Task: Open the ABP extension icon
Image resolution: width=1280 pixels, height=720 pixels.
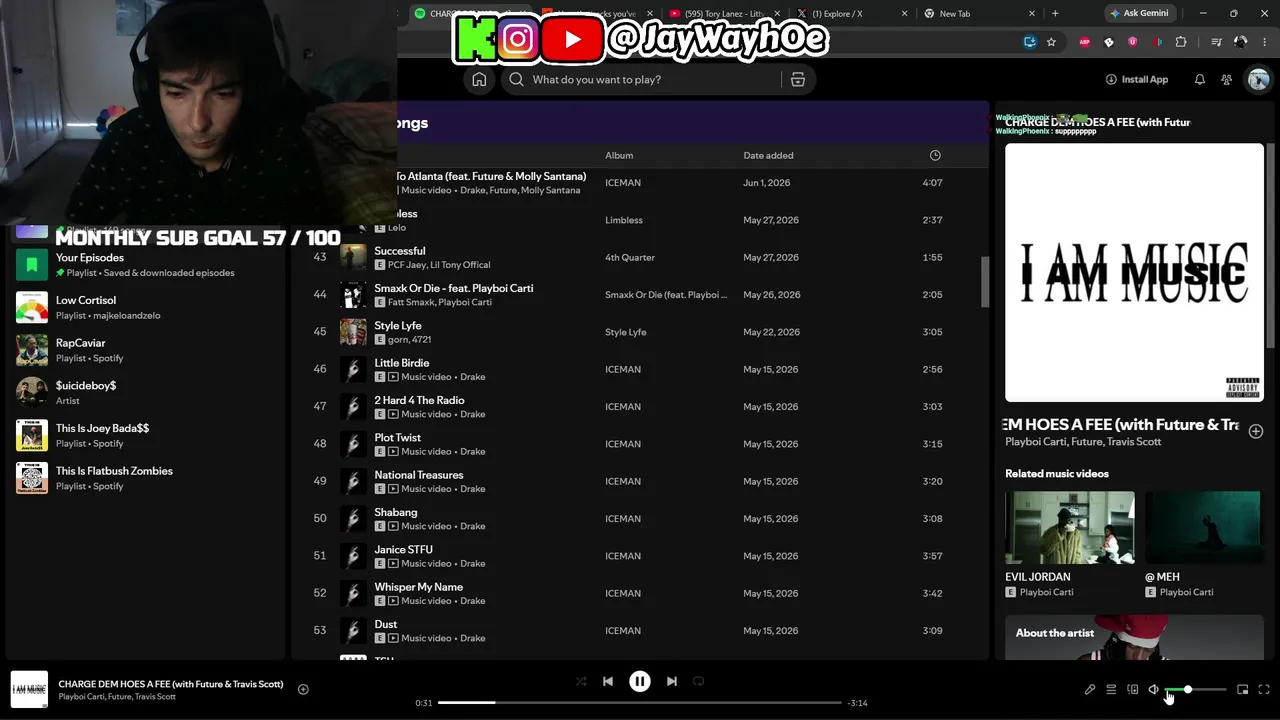Action: 1085,42
